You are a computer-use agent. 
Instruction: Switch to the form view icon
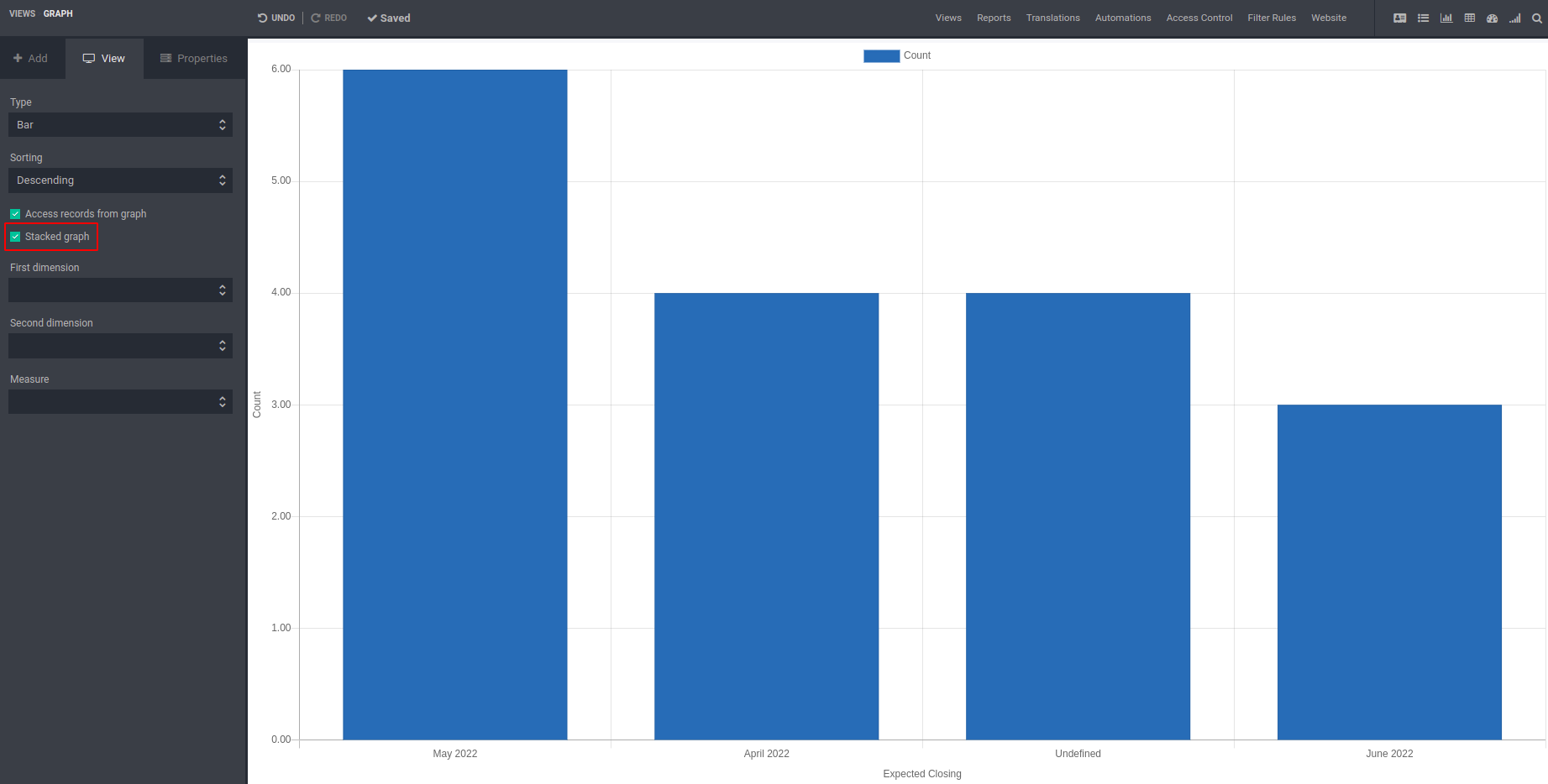coord(1399,18)
